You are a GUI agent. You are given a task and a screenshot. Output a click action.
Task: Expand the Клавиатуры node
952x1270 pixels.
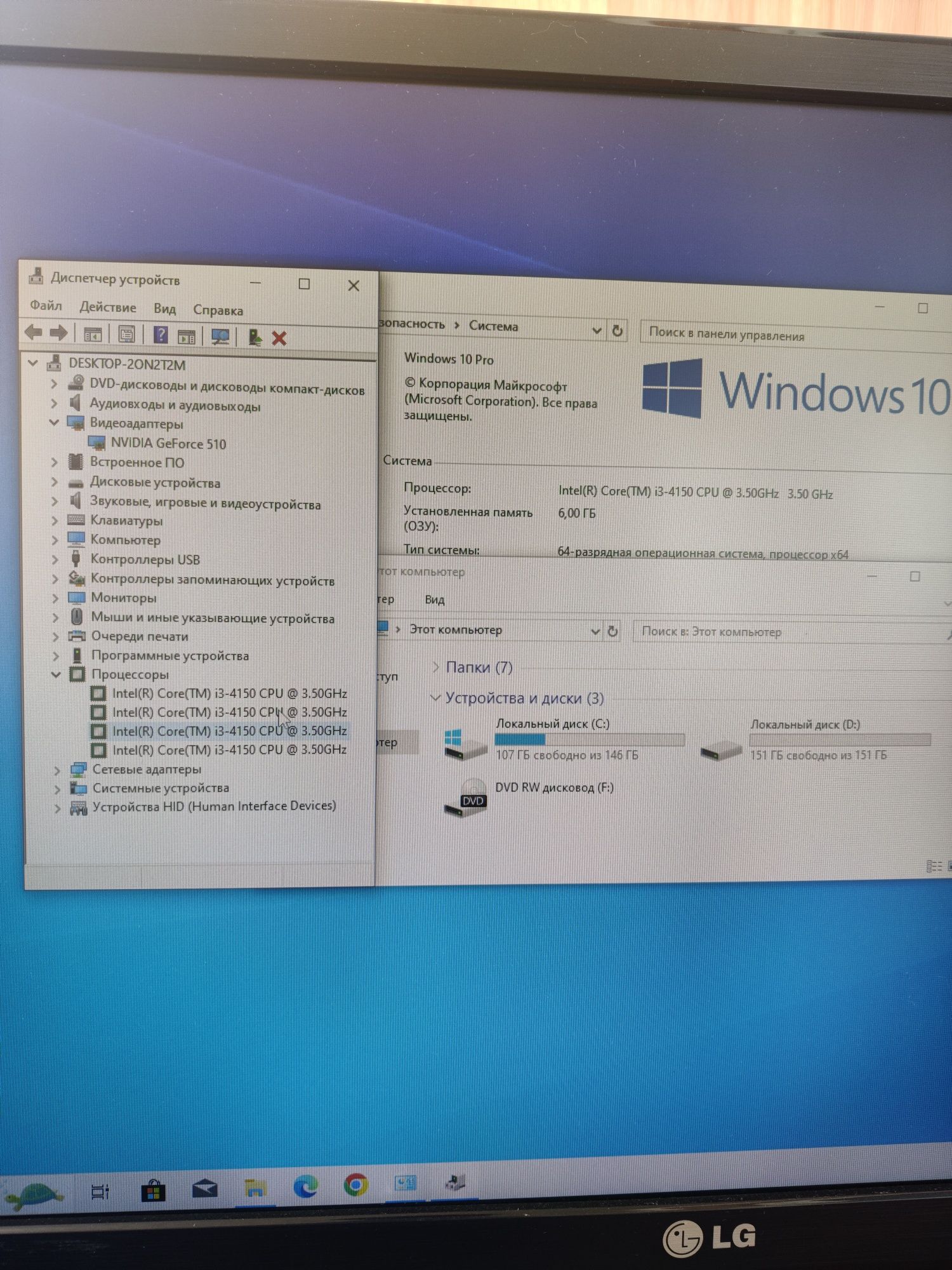click(x=55, y=520)
